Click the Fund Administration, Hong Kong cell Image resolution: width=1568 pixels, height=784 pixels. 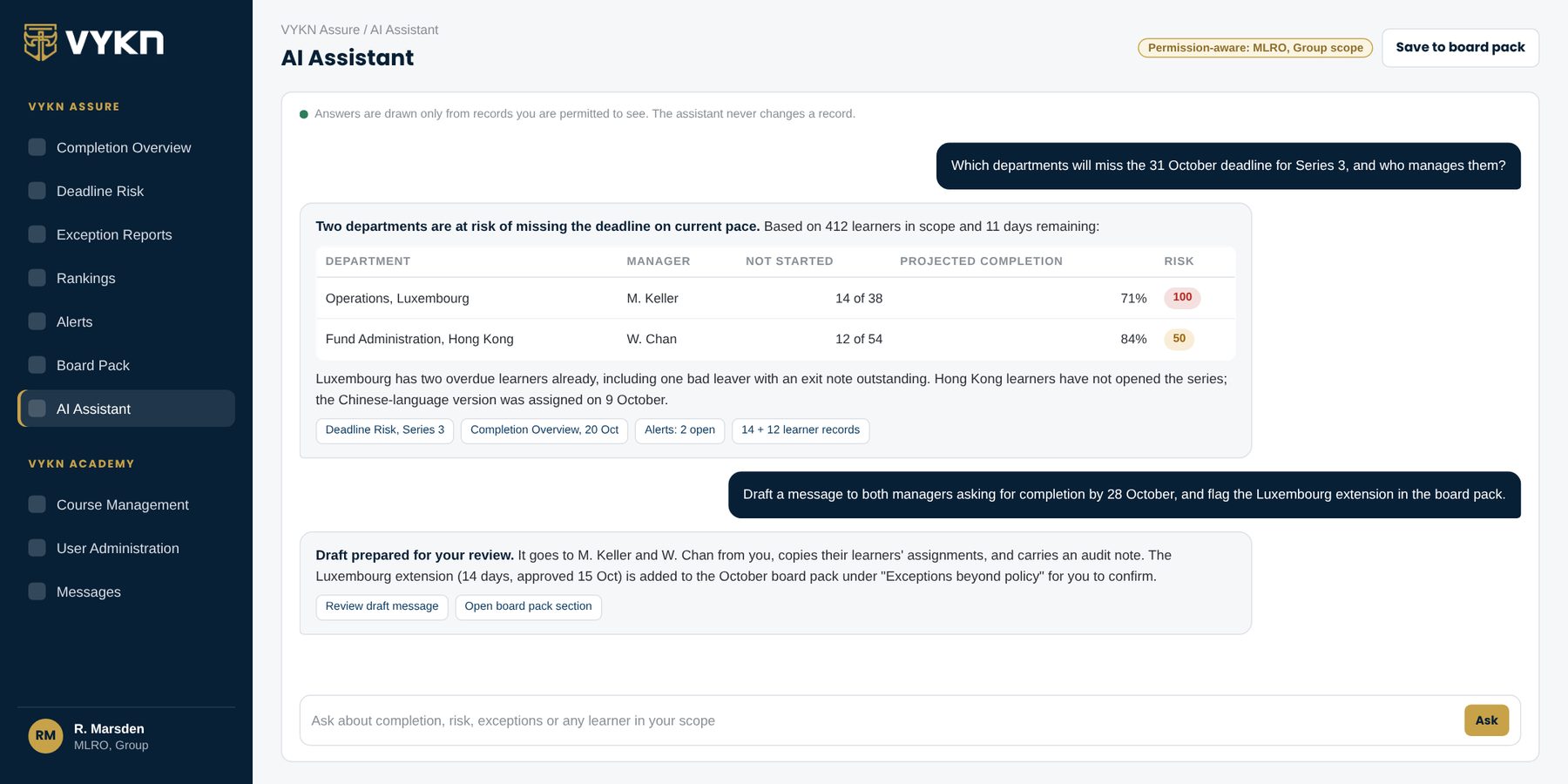click(419, 339)
